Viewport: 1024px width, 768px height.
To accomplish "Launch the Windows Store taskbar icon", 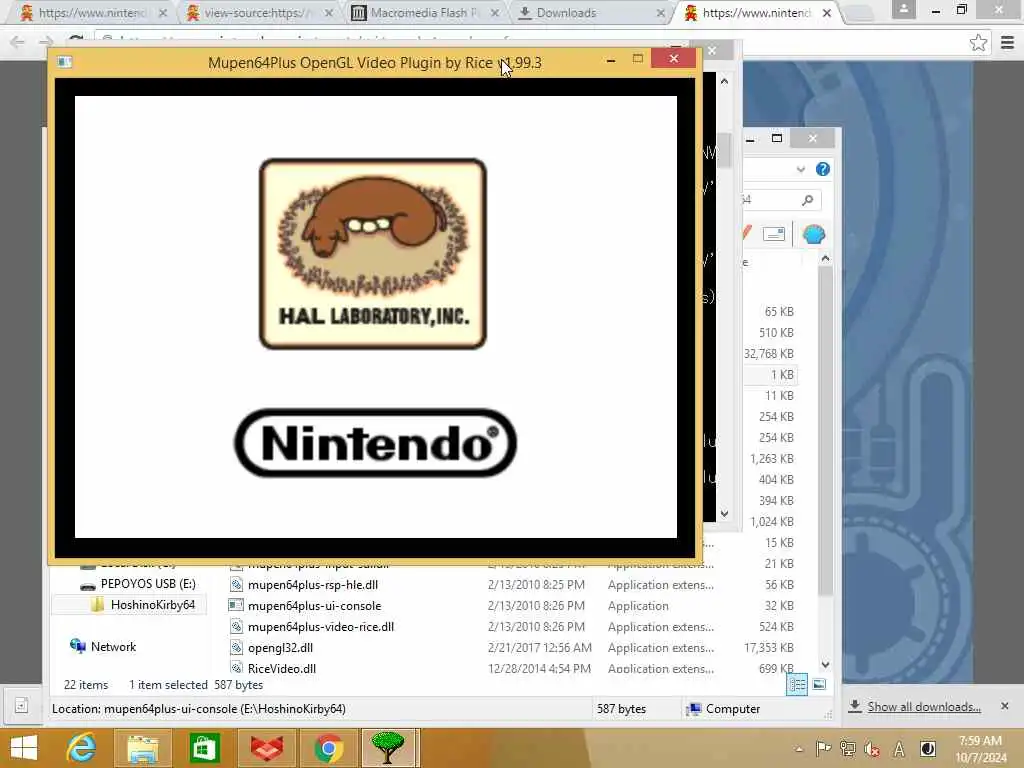I will [x=204, y=748].
